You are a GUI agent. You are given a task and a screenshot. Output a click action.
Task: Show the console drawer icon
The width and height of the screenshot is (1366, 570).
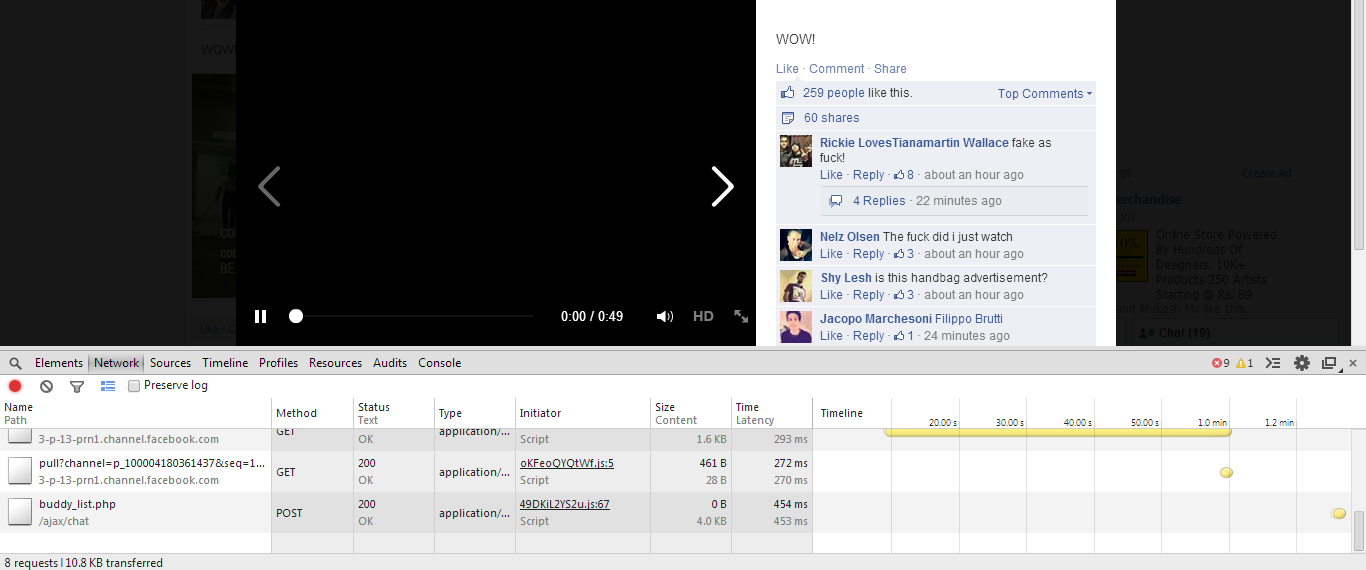point(1273,363)
